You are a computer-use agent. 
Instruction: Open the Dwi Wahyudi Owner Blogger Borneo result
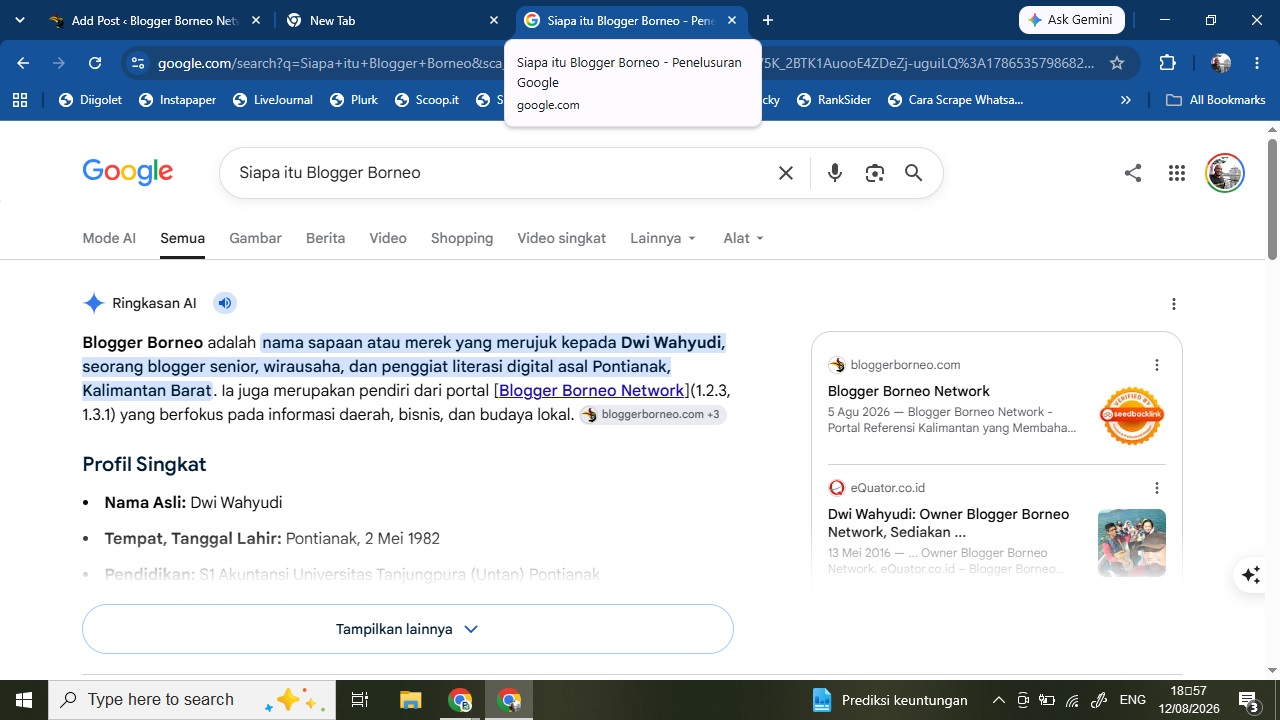point(948,523)
